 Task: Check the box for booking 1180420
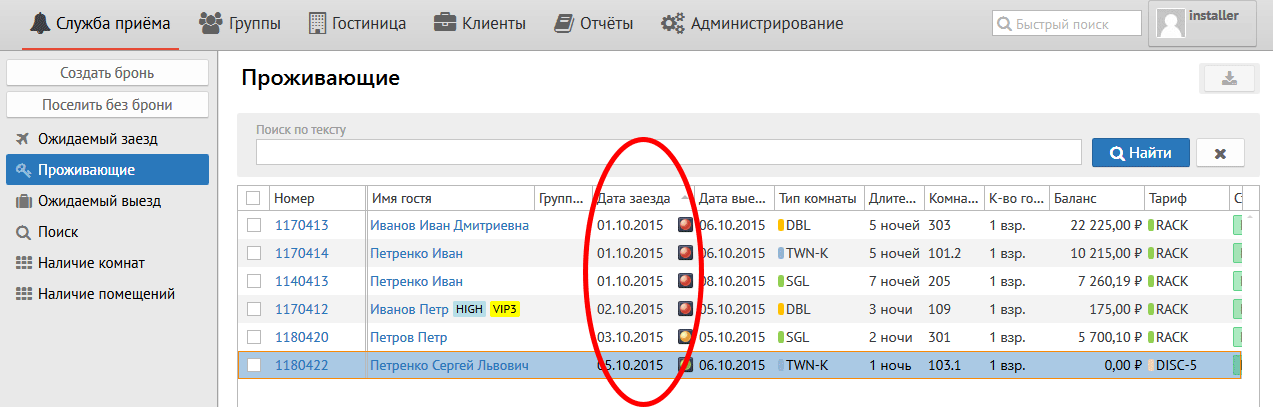(254, 337)
